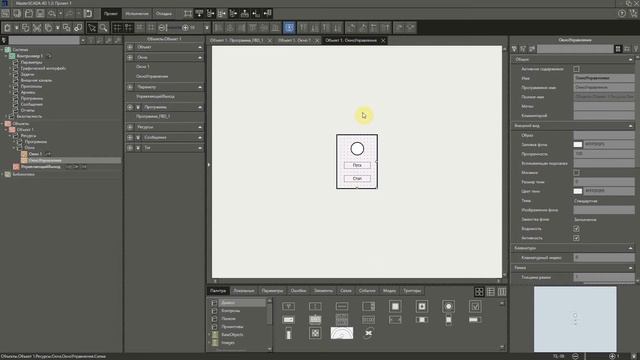Click the save icon in top toolbar

[x=40, y=13]
